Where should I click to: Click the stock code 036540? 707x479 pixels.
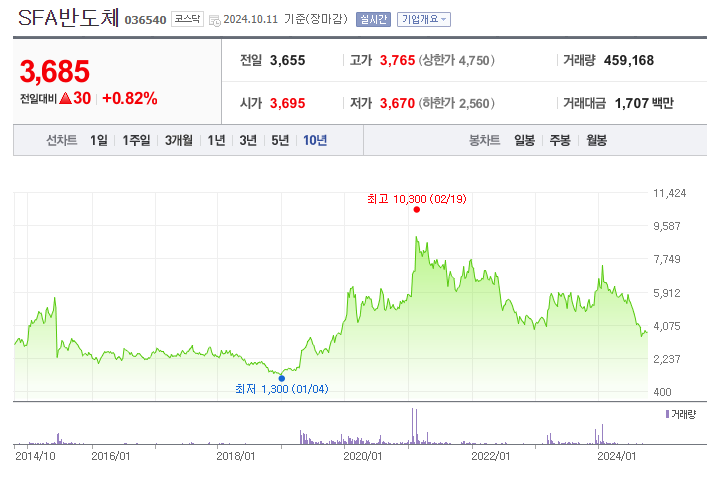point(145,20)
